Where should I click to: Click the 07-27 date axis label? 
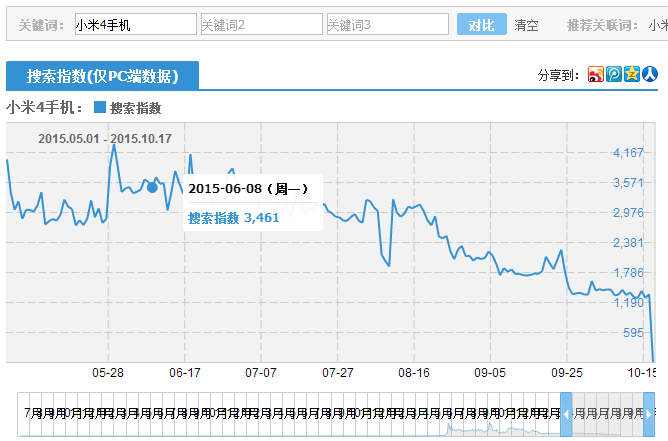point(337,373)
